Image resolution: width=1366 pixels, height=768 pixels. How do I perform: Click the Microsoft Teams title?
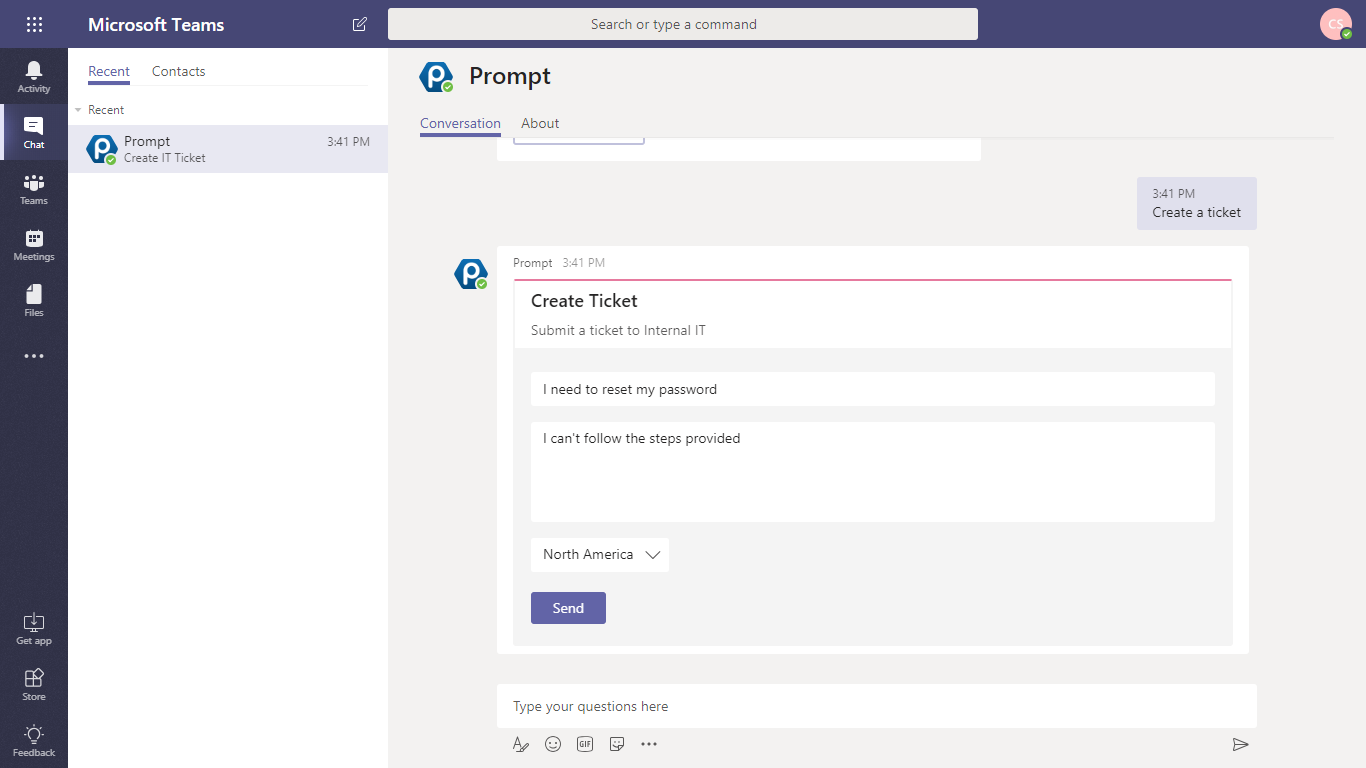[156, 25]
